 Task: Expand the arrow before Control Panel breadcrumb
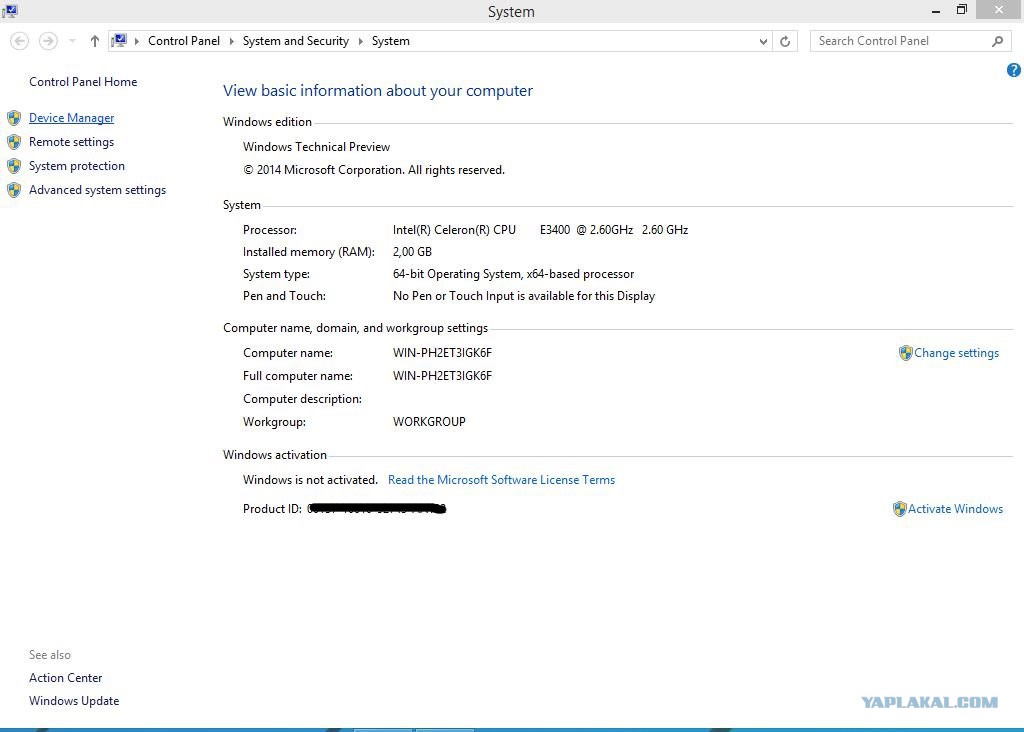click(x=136, y=41)
